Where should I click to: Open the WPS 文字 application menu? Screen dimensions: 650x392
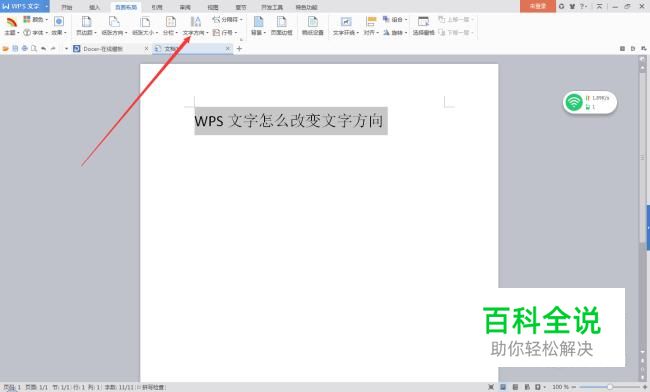tap(25, 6)
